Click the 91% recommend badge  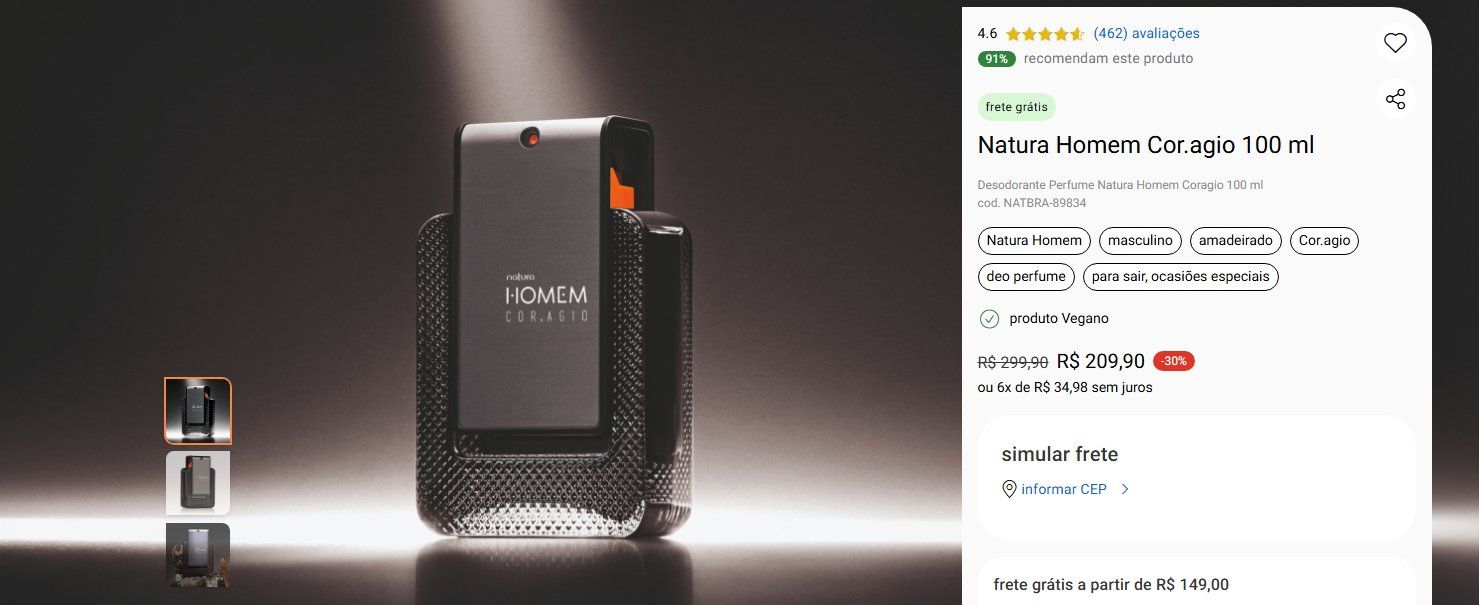click(997, 59)
